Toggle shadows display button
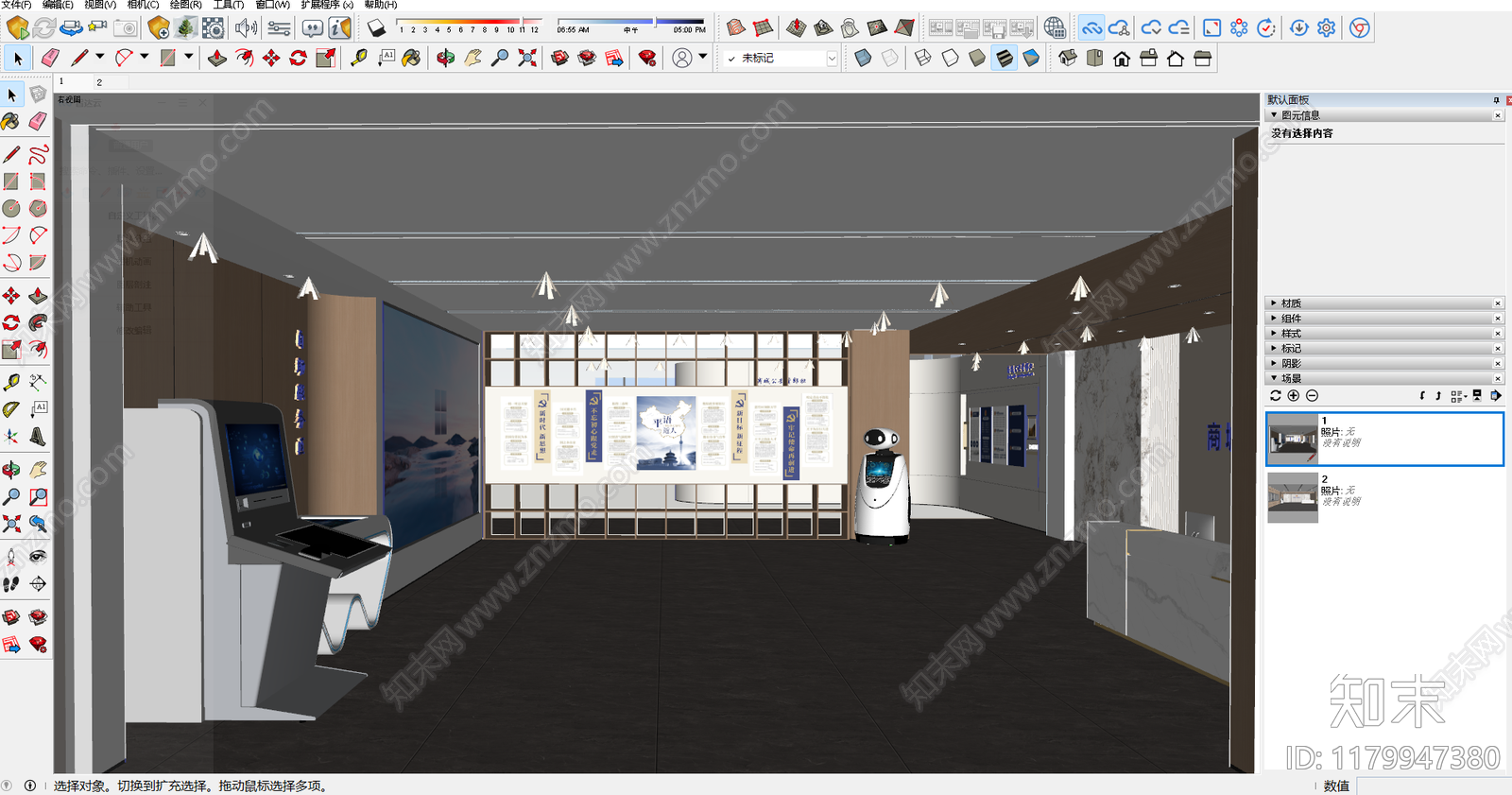Image resolution: width=1512 pixels, height=795 pixels. [x=376, y=27]
